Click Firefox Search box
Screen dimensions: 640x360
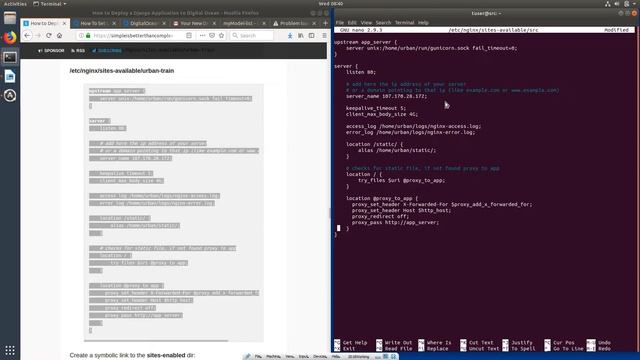point(252,36)
